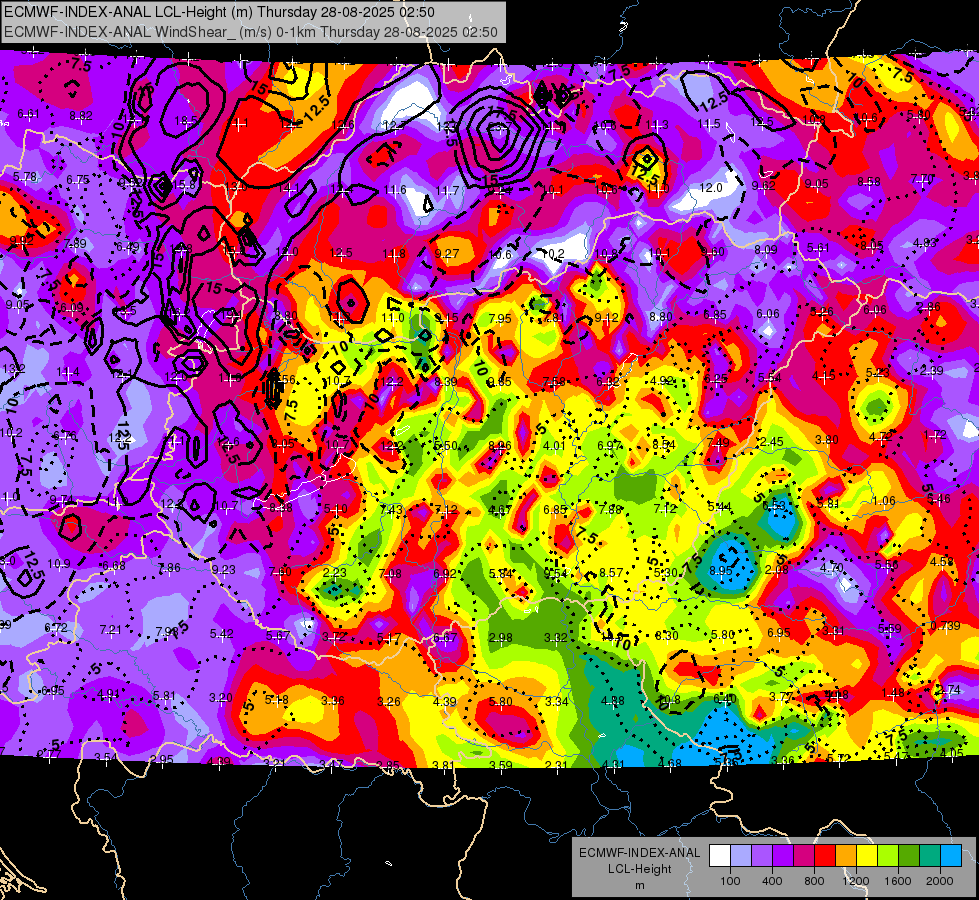Click the map value '0.739'

pos(945,626)
